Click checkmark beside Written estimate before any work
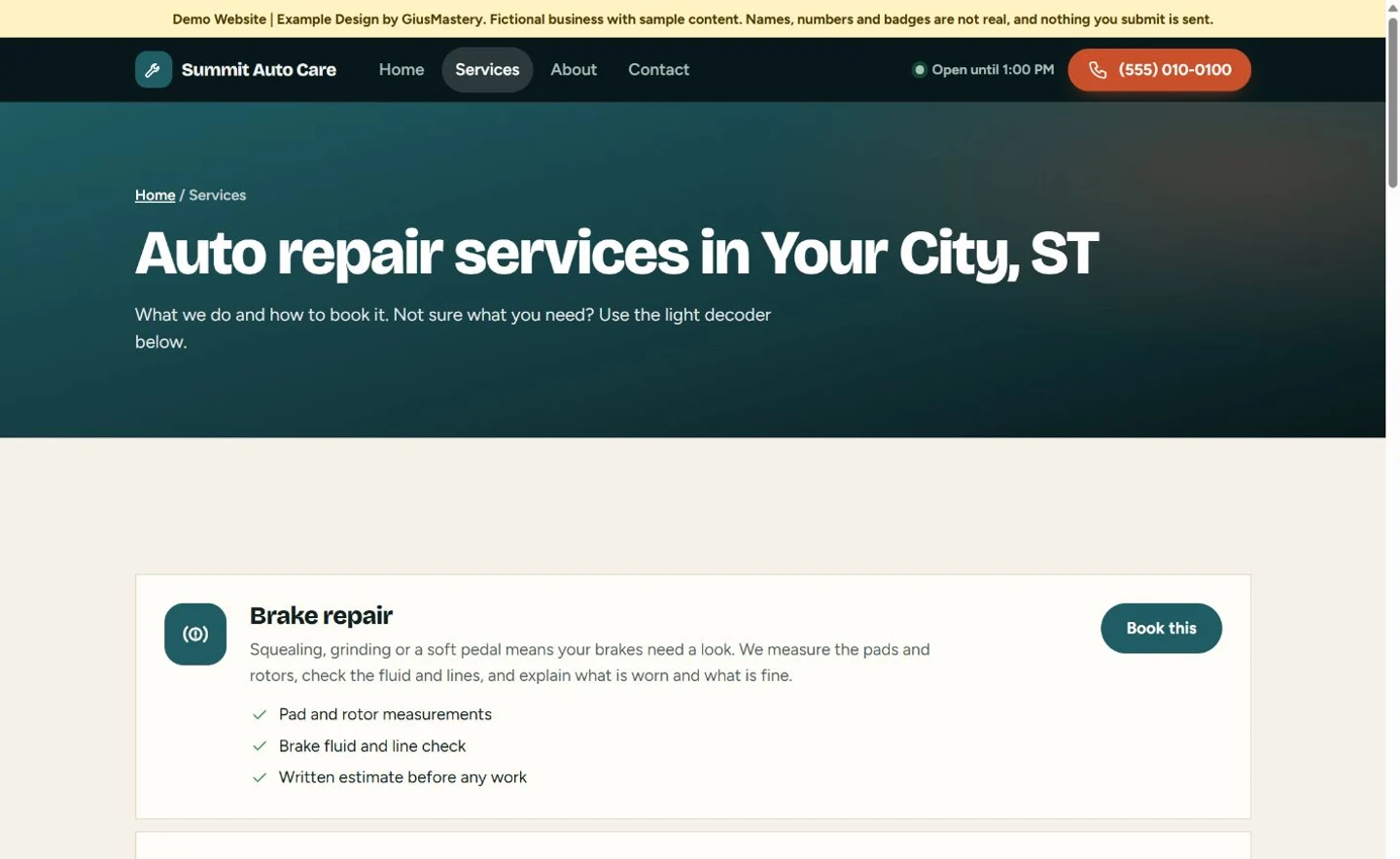 pos(260,777)
